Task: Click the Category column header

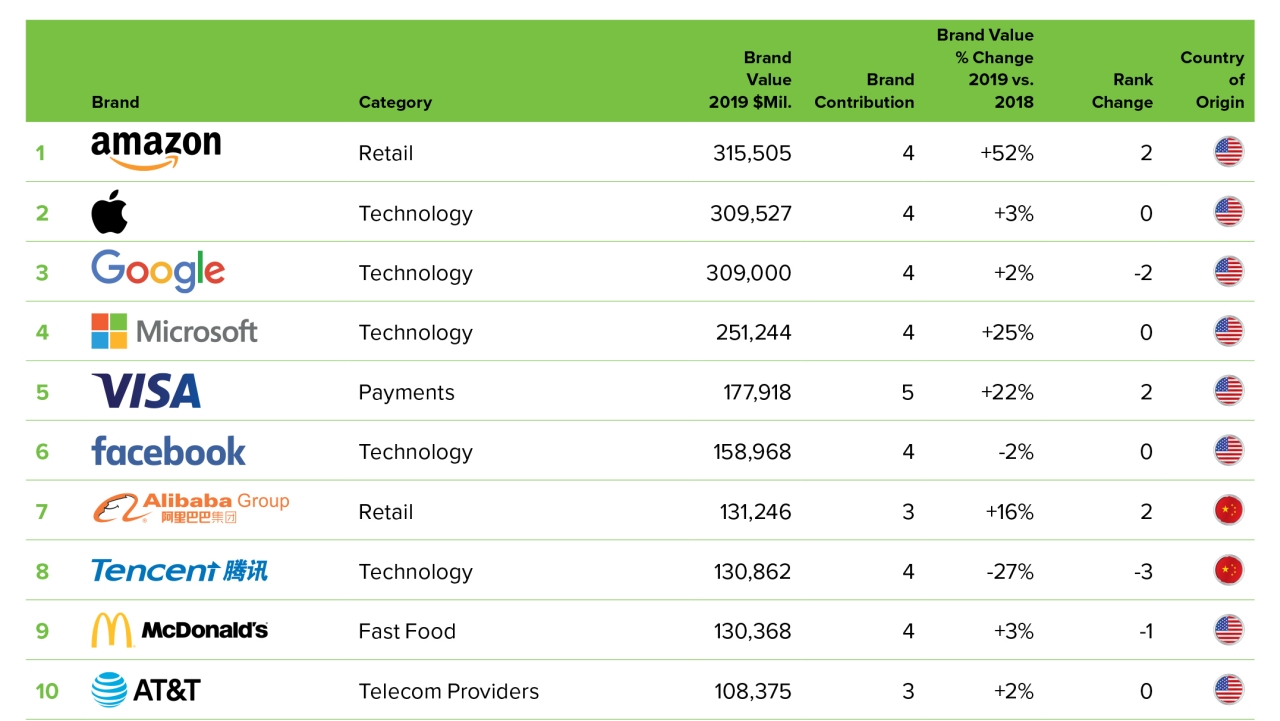Action: (x=395, y=102)
